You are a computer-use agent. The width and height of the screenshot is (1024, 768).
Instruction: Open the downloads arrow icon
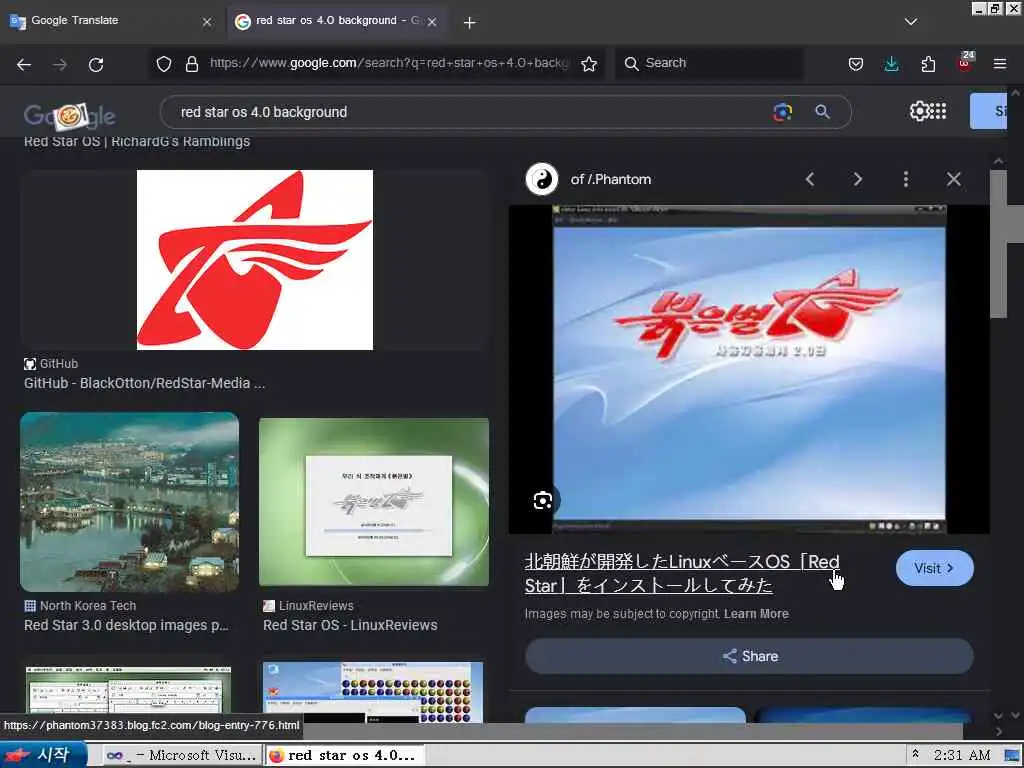pos(891,63)
